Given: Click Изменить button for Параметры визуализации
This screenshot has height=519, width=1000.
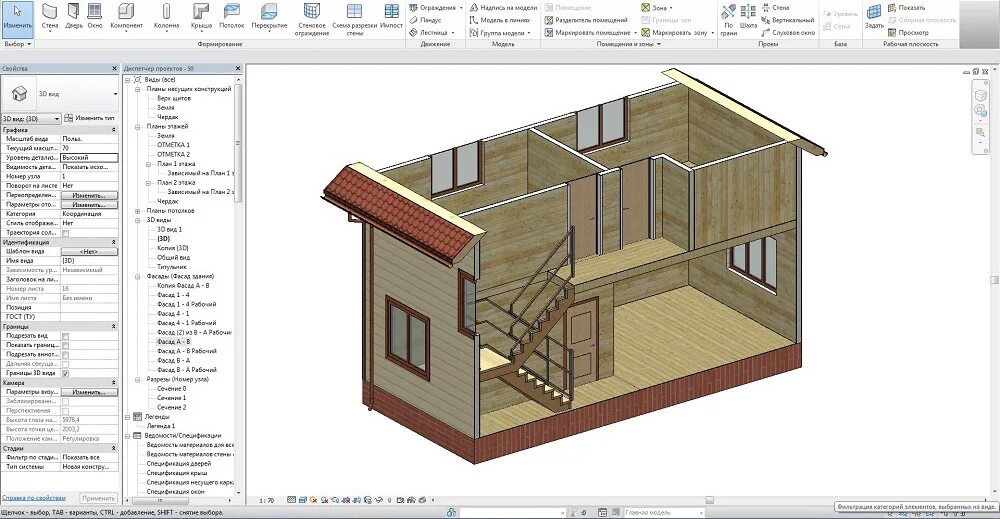Looking at the screenshot, I should 89,392.
